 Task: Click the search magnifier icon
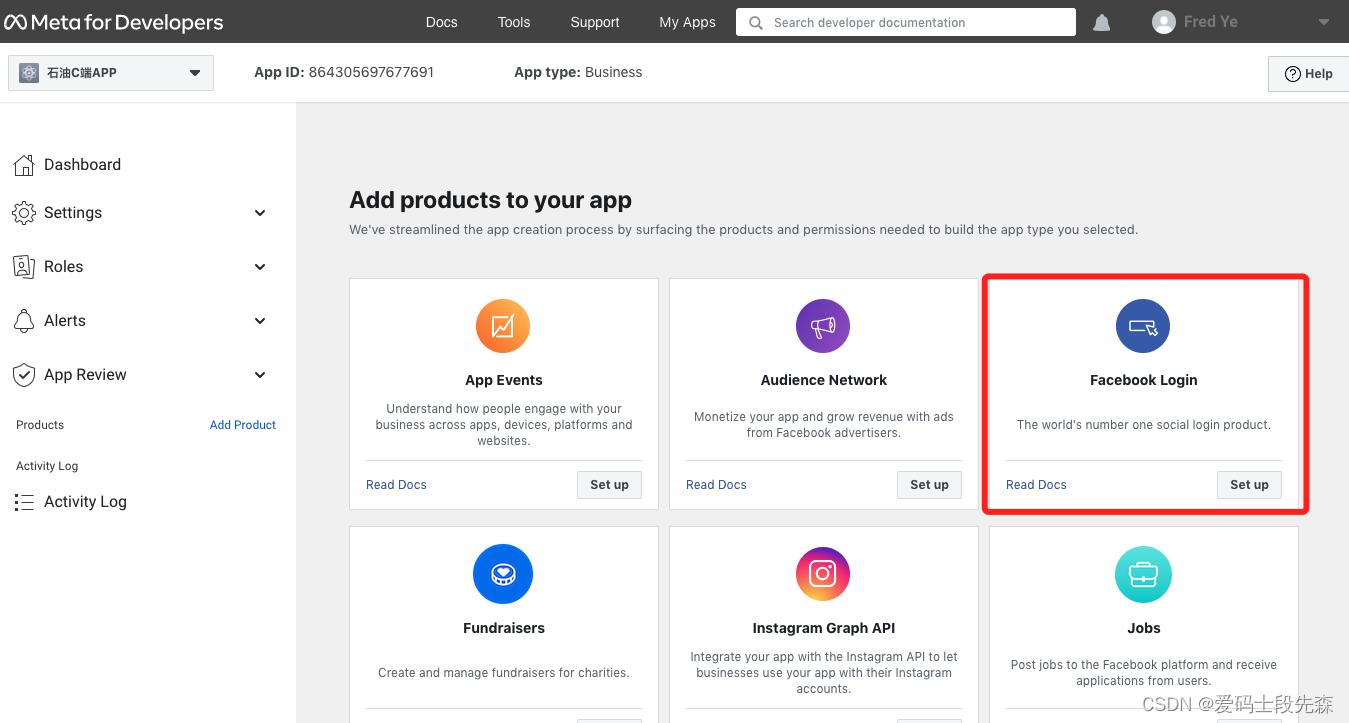(x=755, y=22)
